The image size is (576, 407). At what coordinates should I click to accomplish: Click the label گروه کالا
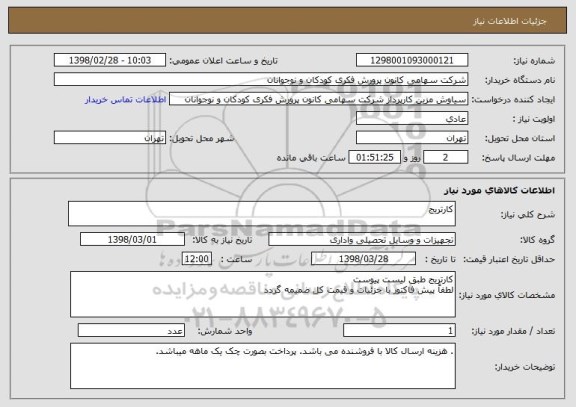pyautogui.click(x=537, y=240)
